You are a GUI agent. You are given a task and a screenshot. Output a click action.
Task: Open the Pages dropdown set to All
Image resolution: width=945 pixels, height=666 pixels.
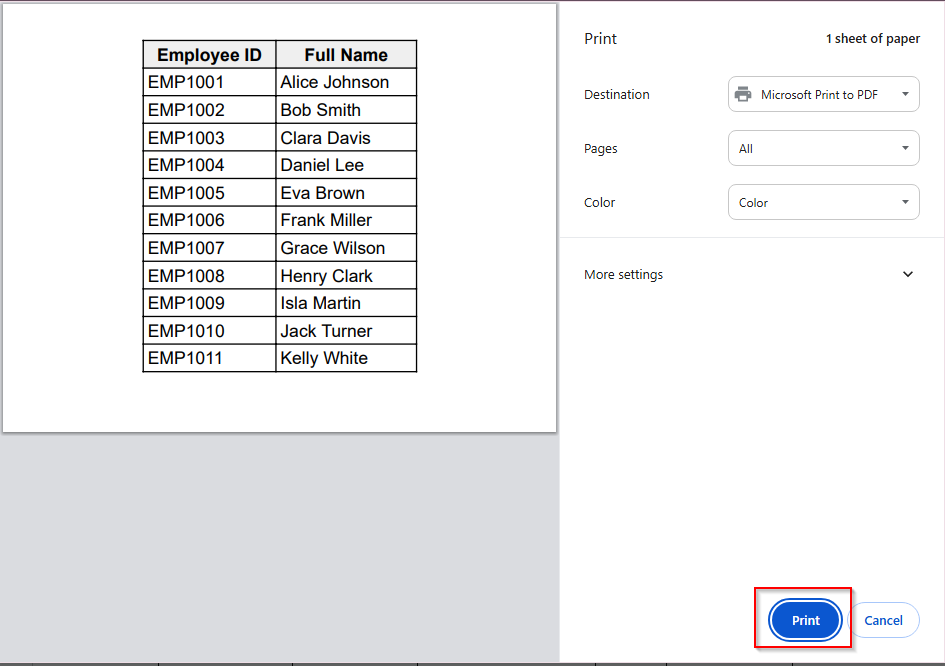pos(823,149)
